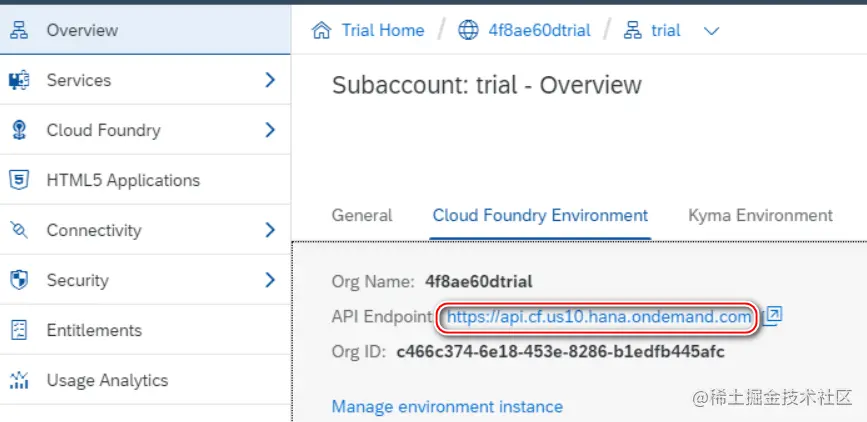Click the Cloud Foundry icon in sidebar
Image resolution: width=867 pixels, height=422 pixels.
[x=19, y=131]
